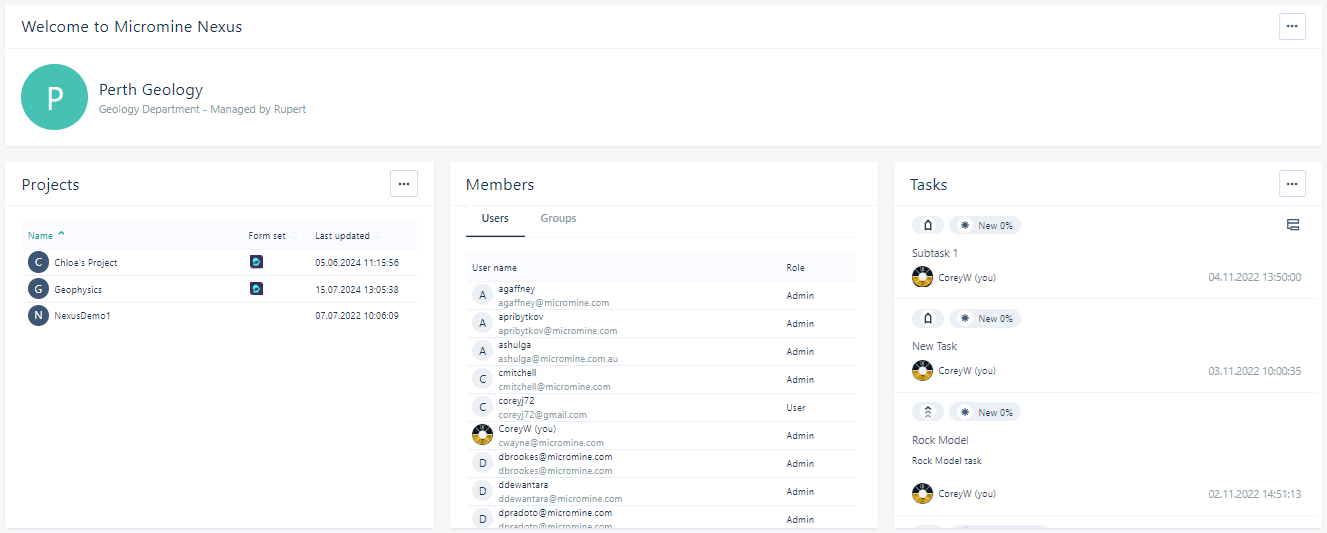1327x533 pixels.
Task: Click the email cwayne@micromine.com
Action: click(551, 443)
